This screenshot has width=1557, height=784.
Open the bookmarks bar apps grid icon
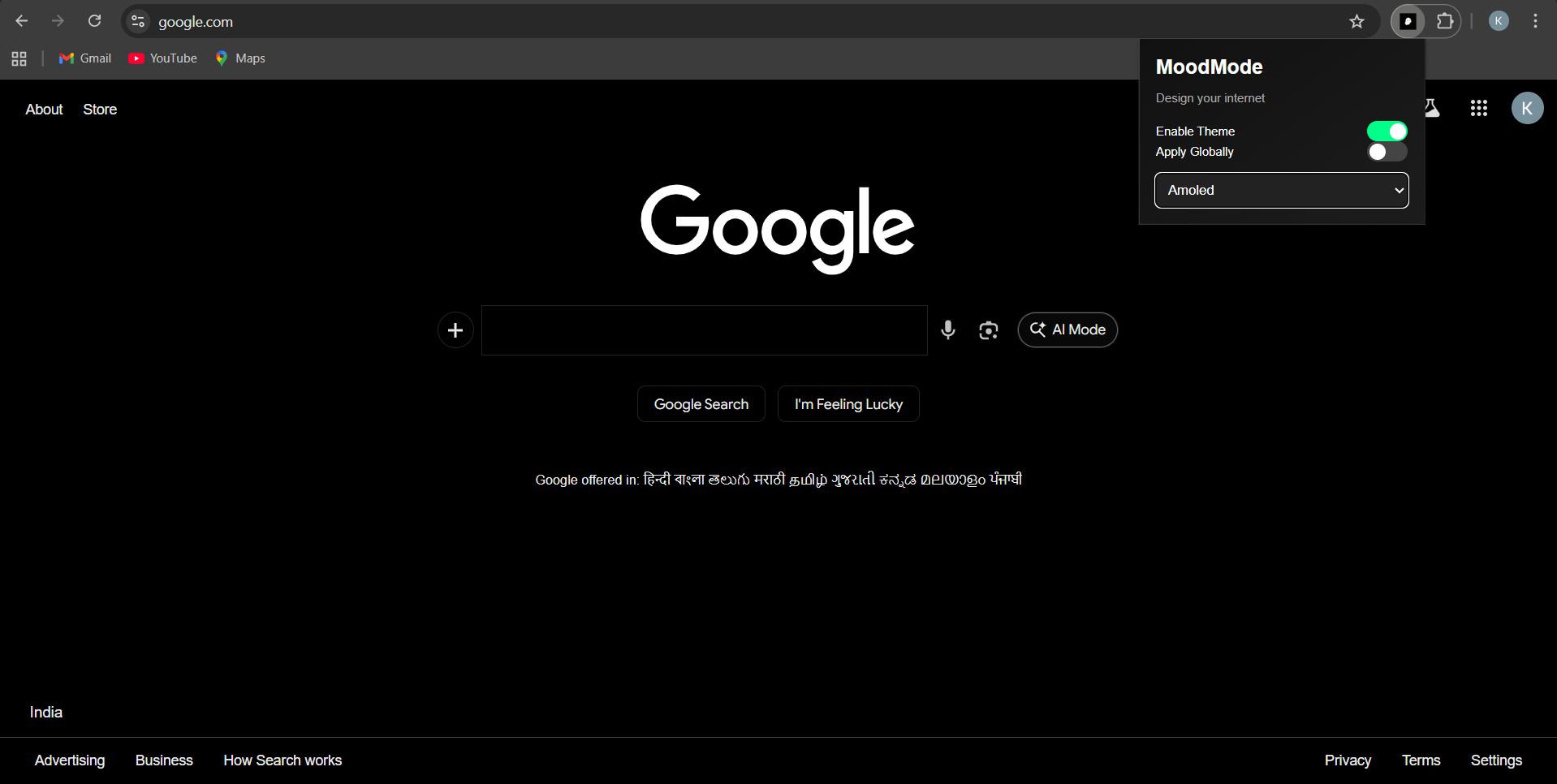click(x=19, y=58)
